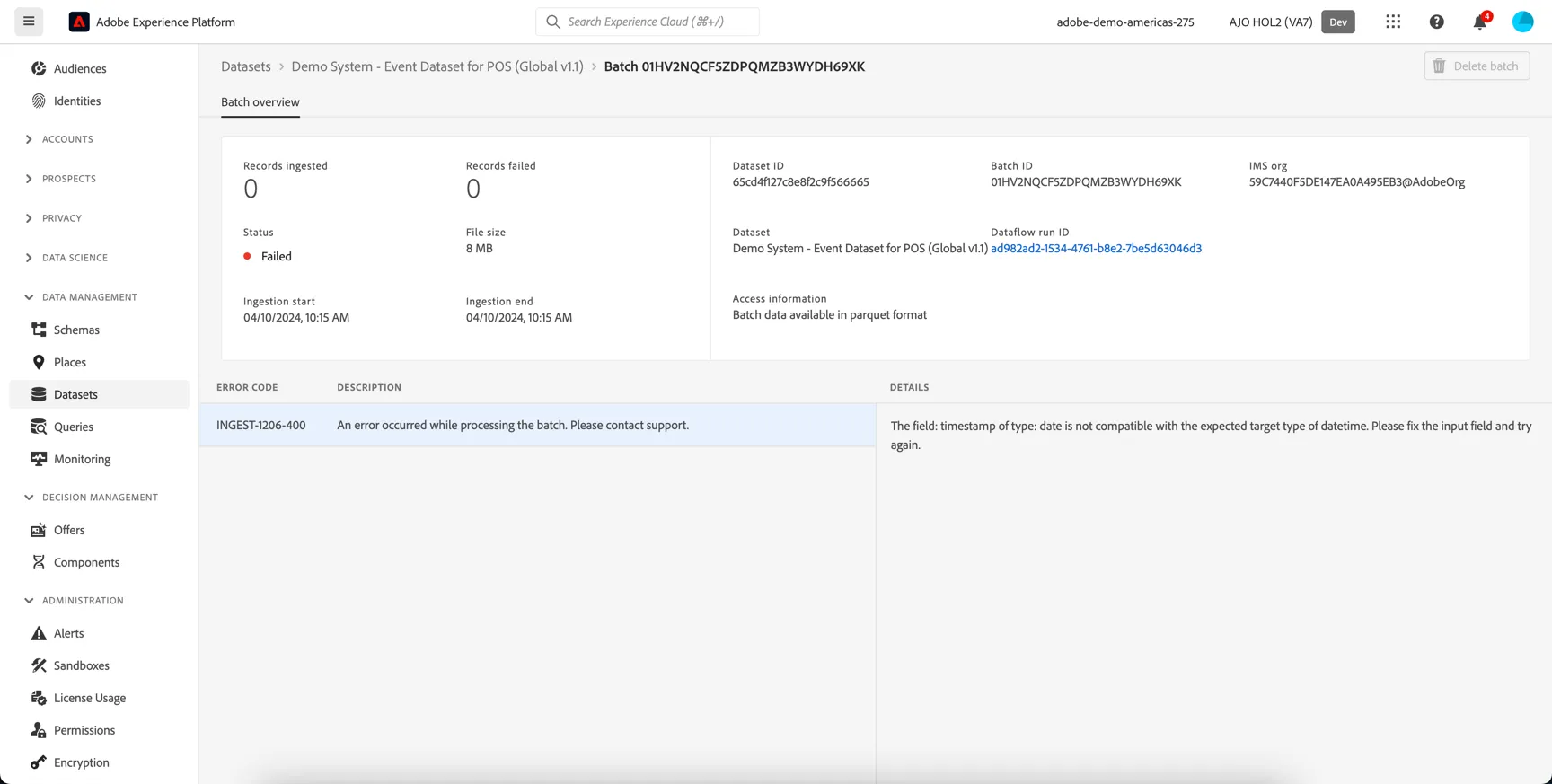Viewport: 1552px width, 784px height.
Task: Expand the Accounts section
Action: (29, 139)
